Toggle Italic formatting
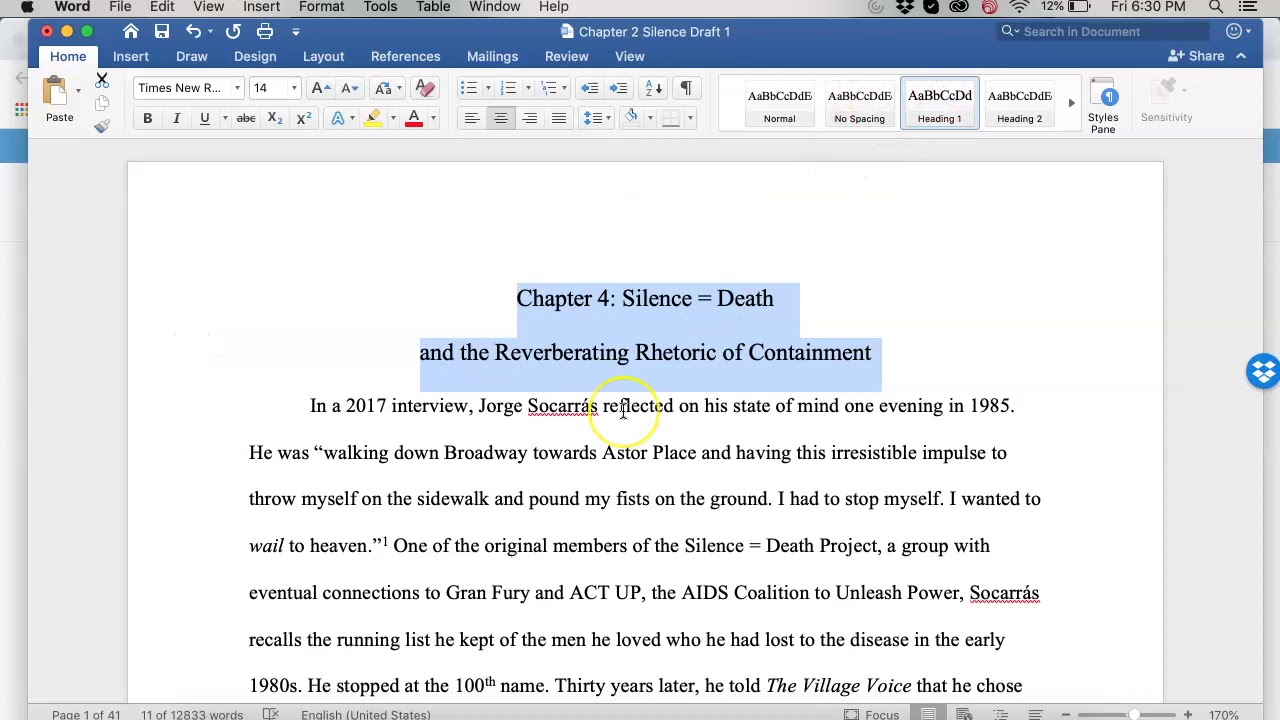This screenshot has width=1280, height=720. (x=176, y=118)
